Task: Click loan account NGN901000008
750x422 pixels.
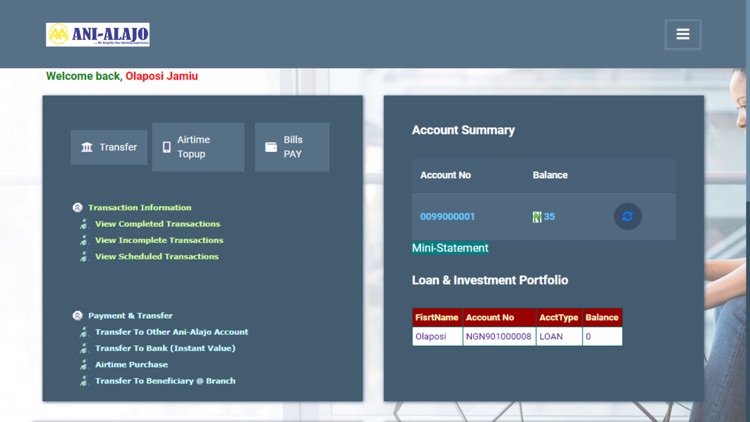Action: (x=499, y=336)
